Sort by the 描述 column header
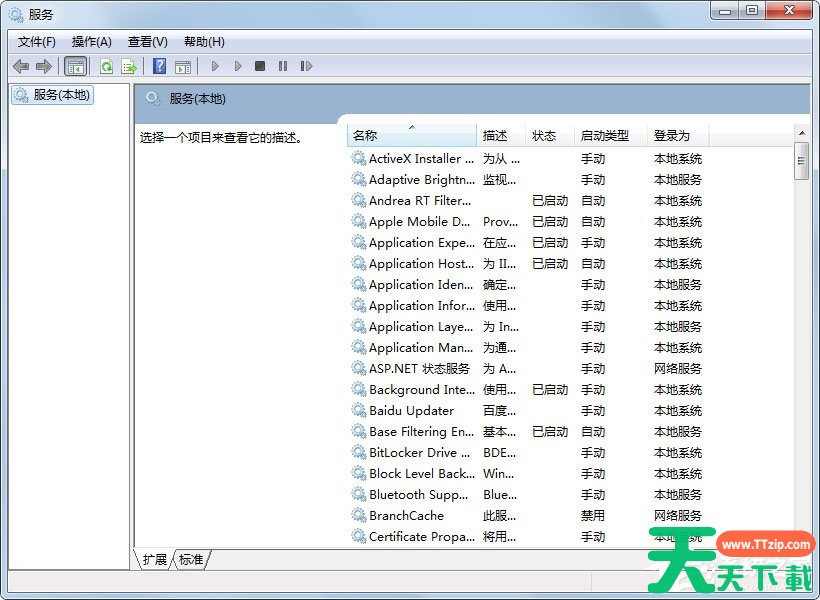Image resolution: width=820 pixels, height=600 pixels. [x=501, y=135]
